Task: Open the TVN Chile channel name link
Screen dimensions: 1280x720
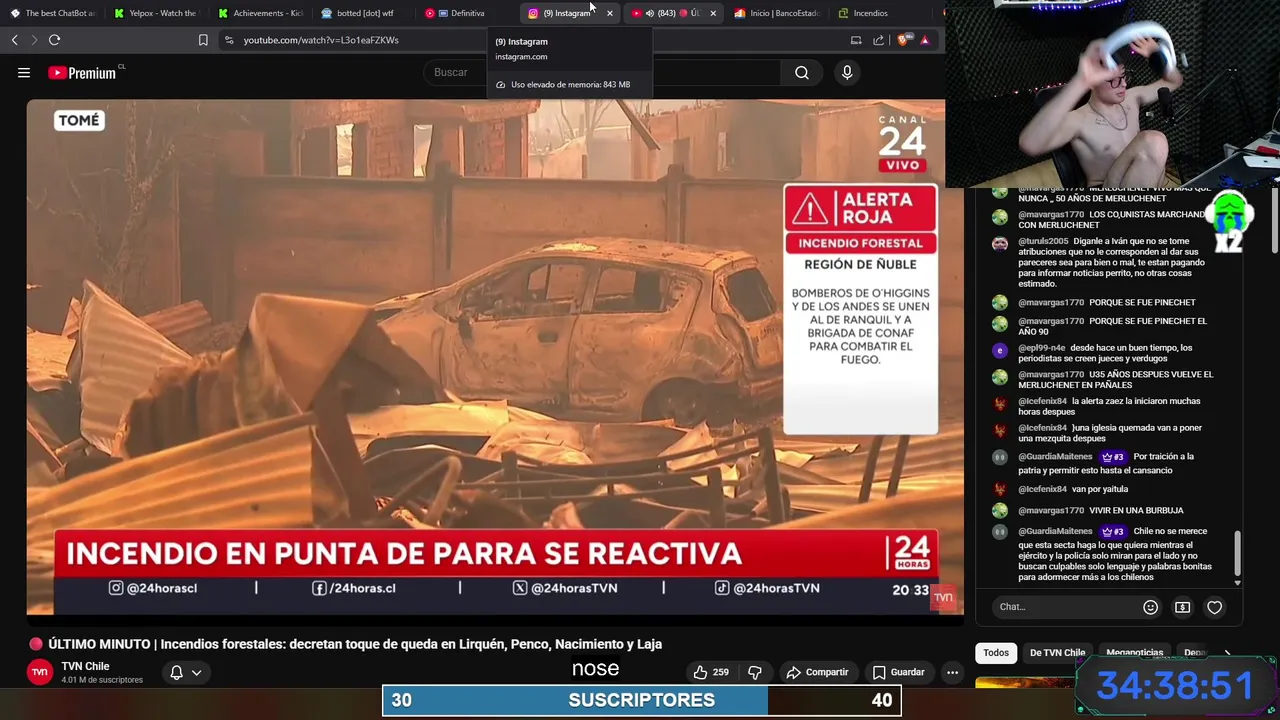Action: [85, 666]
